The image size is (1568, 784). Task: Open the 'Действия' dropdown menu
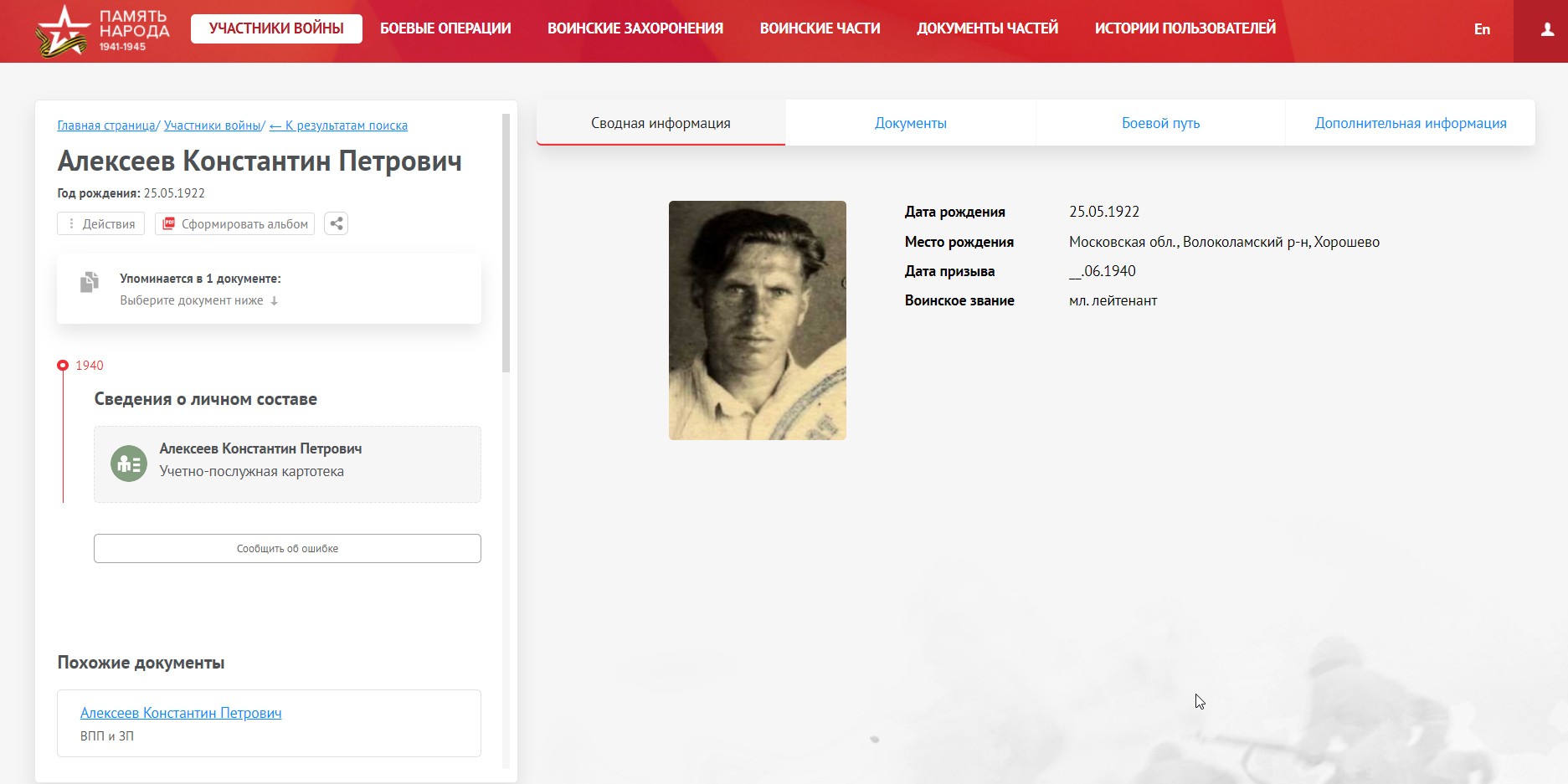point(101,223)
